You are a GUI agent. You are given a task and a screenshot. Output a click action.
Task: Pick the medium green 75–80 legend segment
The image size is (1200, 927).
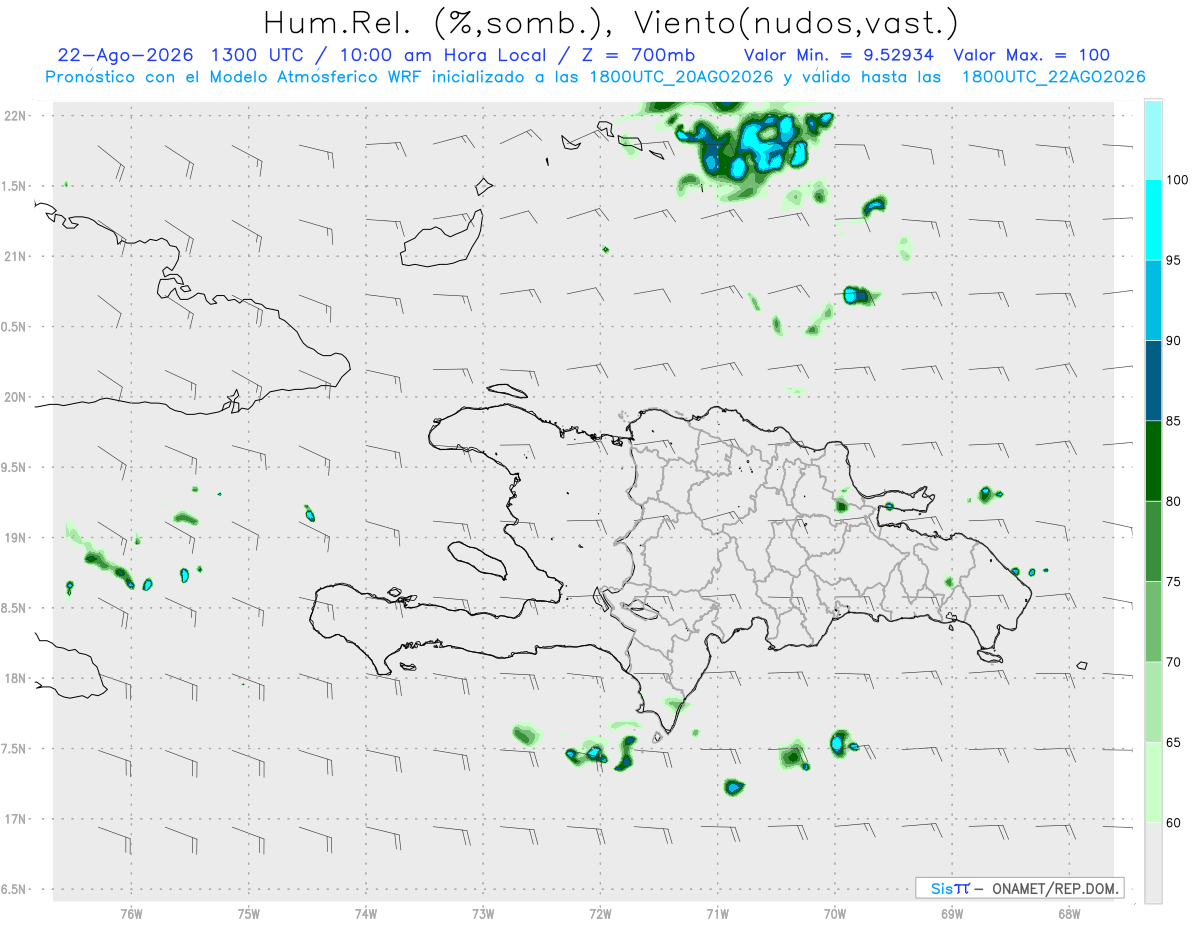pyautogui.click(x=1153, y=541)
